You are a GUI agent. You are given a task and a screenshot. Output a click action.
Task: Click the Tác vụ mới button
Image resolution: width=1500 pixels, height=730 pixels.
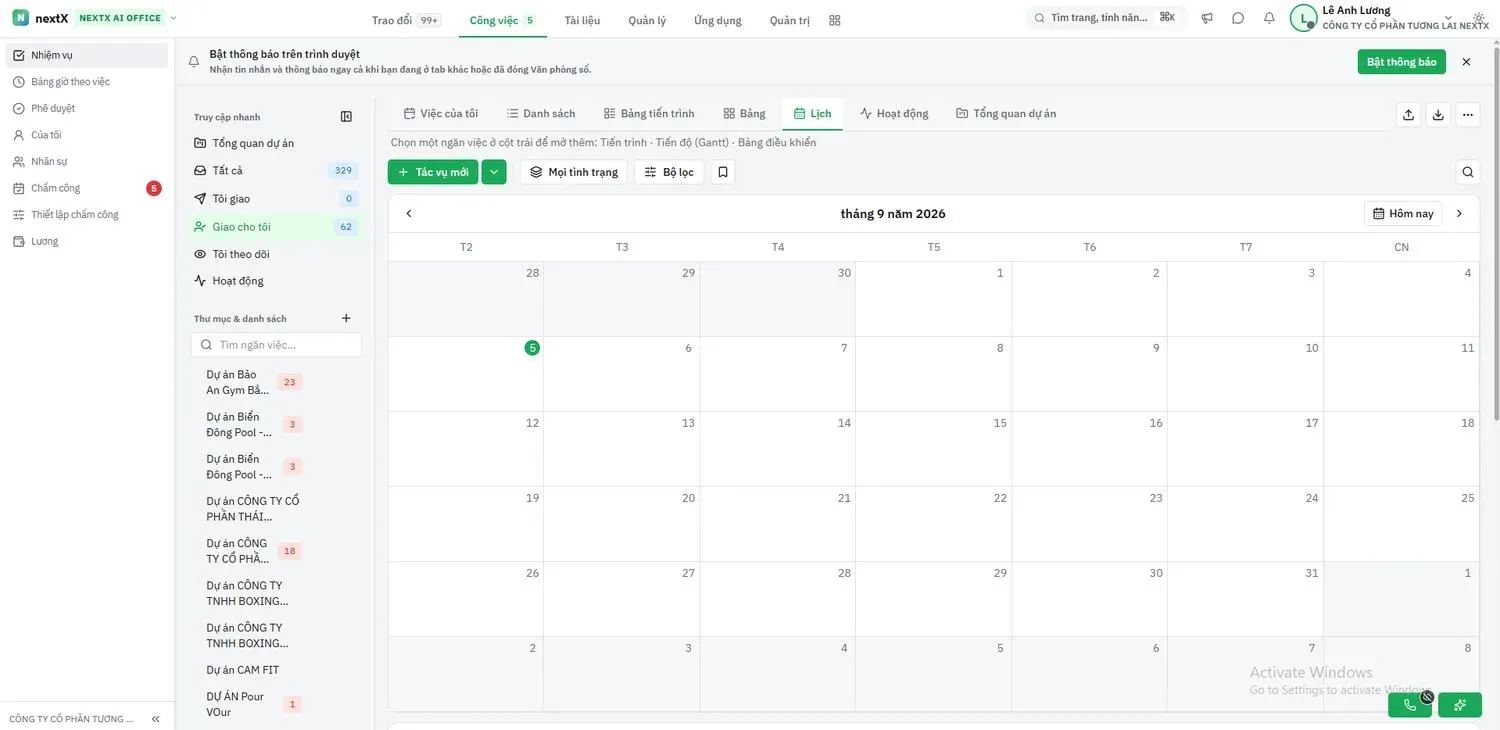[x=433, y=172]
